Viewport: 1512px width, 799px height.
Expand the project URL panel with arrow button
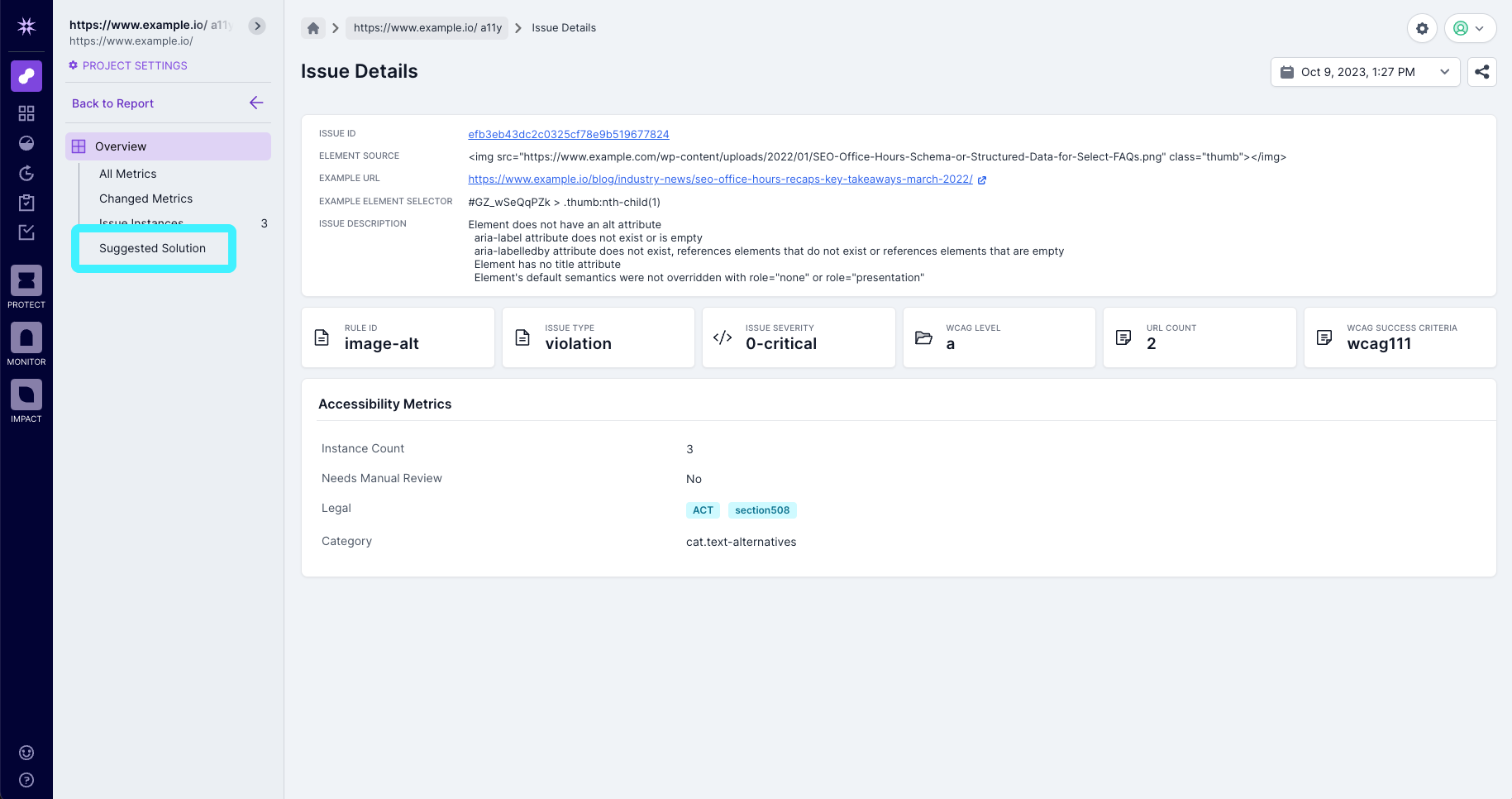[x=256, y=26]
